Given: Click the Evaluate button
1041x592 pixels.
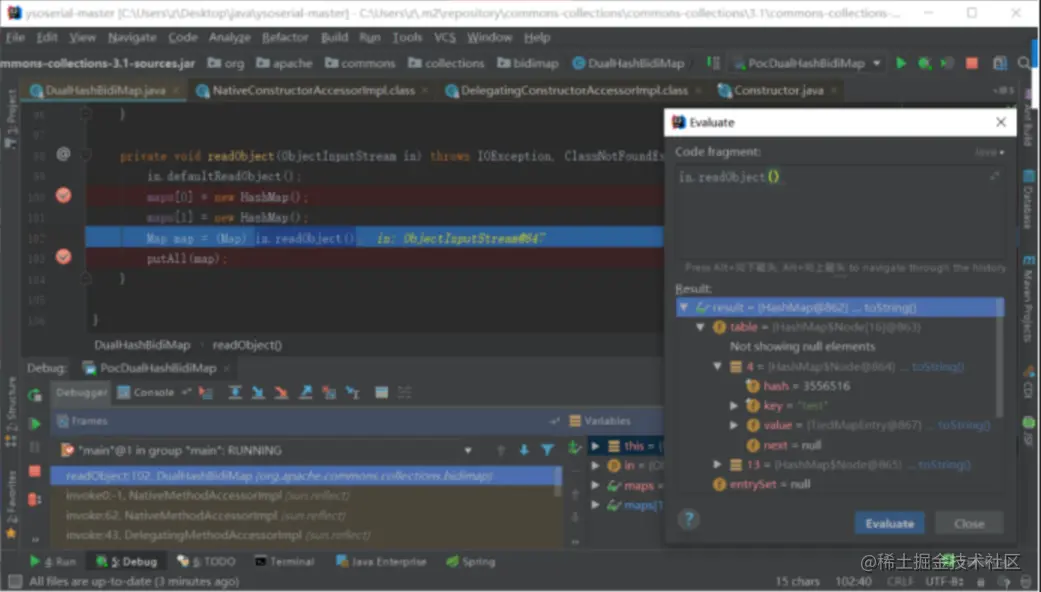Looking at the screenshot, I should click(889, 524).
